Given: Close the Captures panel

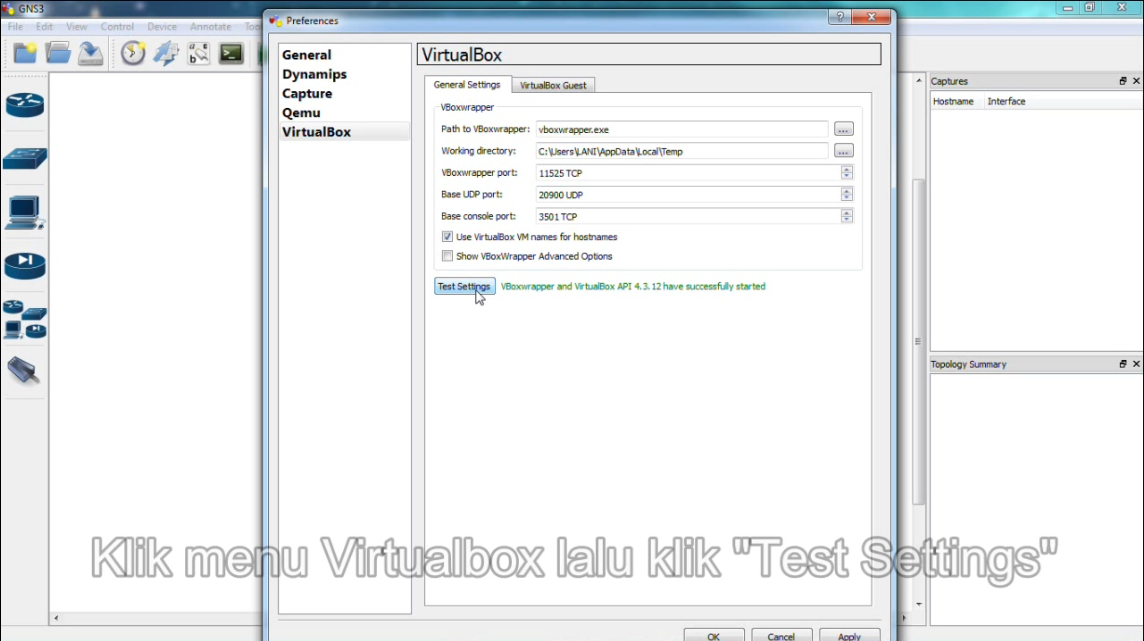Looking at the screenshot, I should coord(1136,81).
